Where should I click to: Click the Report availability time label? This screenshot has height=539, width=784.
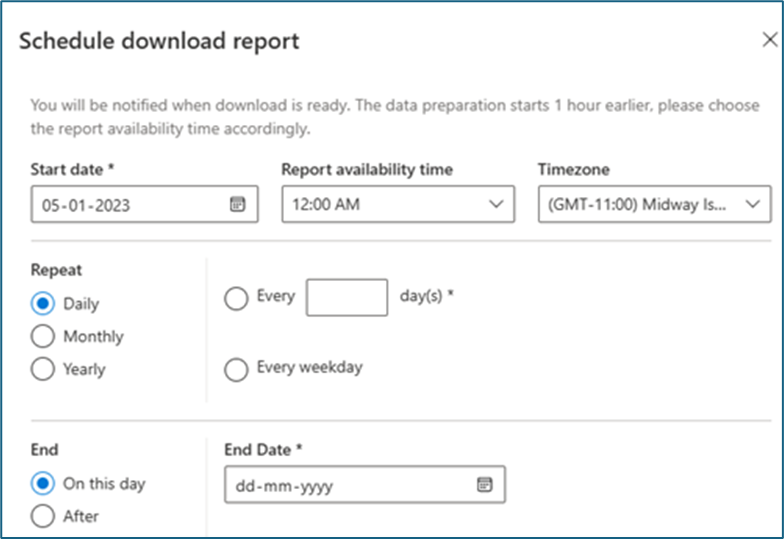point(366,170)
